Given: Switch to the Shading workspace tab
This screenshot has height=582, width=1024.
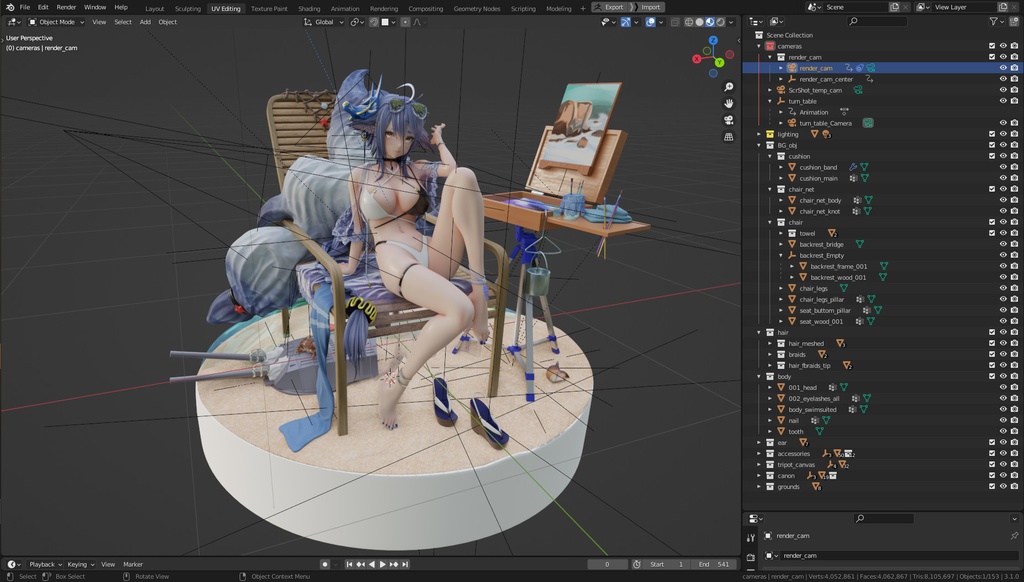Looking at the screenshot, I should (x=309, y=8).
